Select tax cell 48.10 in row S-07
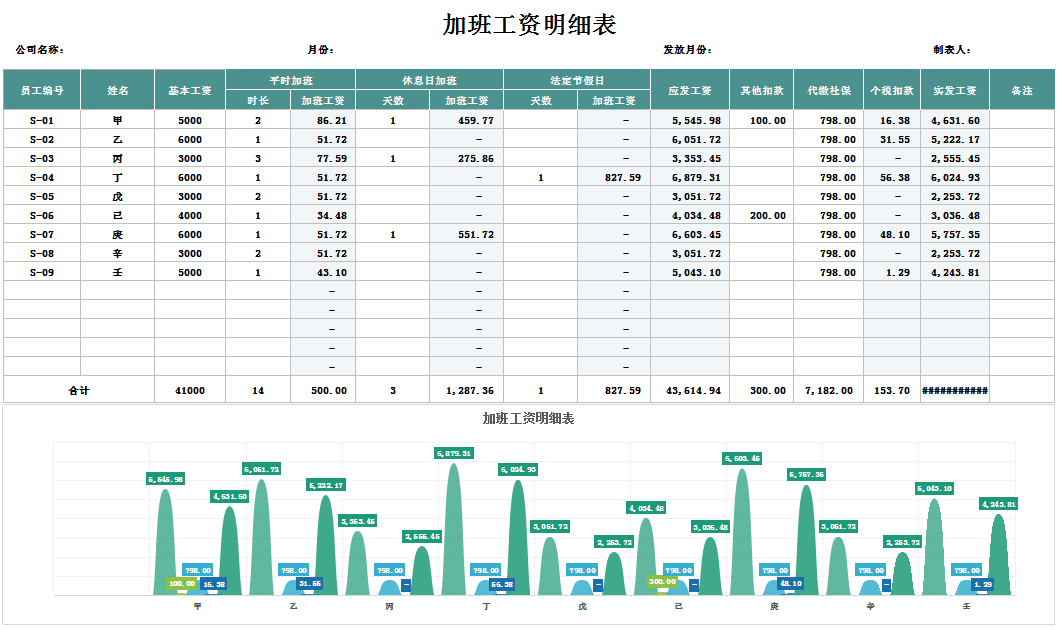 click(x=891, y=234)
